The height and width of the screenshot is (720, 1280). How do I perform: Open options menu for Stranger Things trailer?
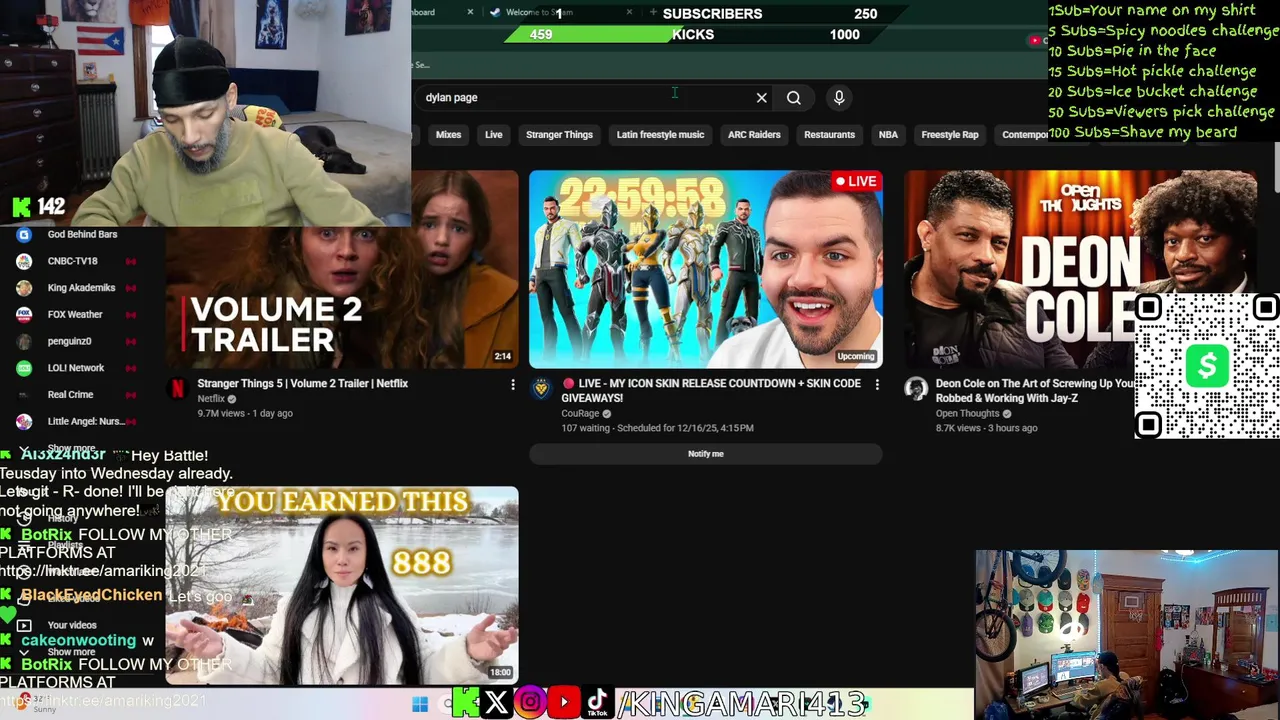pos(513,385)
